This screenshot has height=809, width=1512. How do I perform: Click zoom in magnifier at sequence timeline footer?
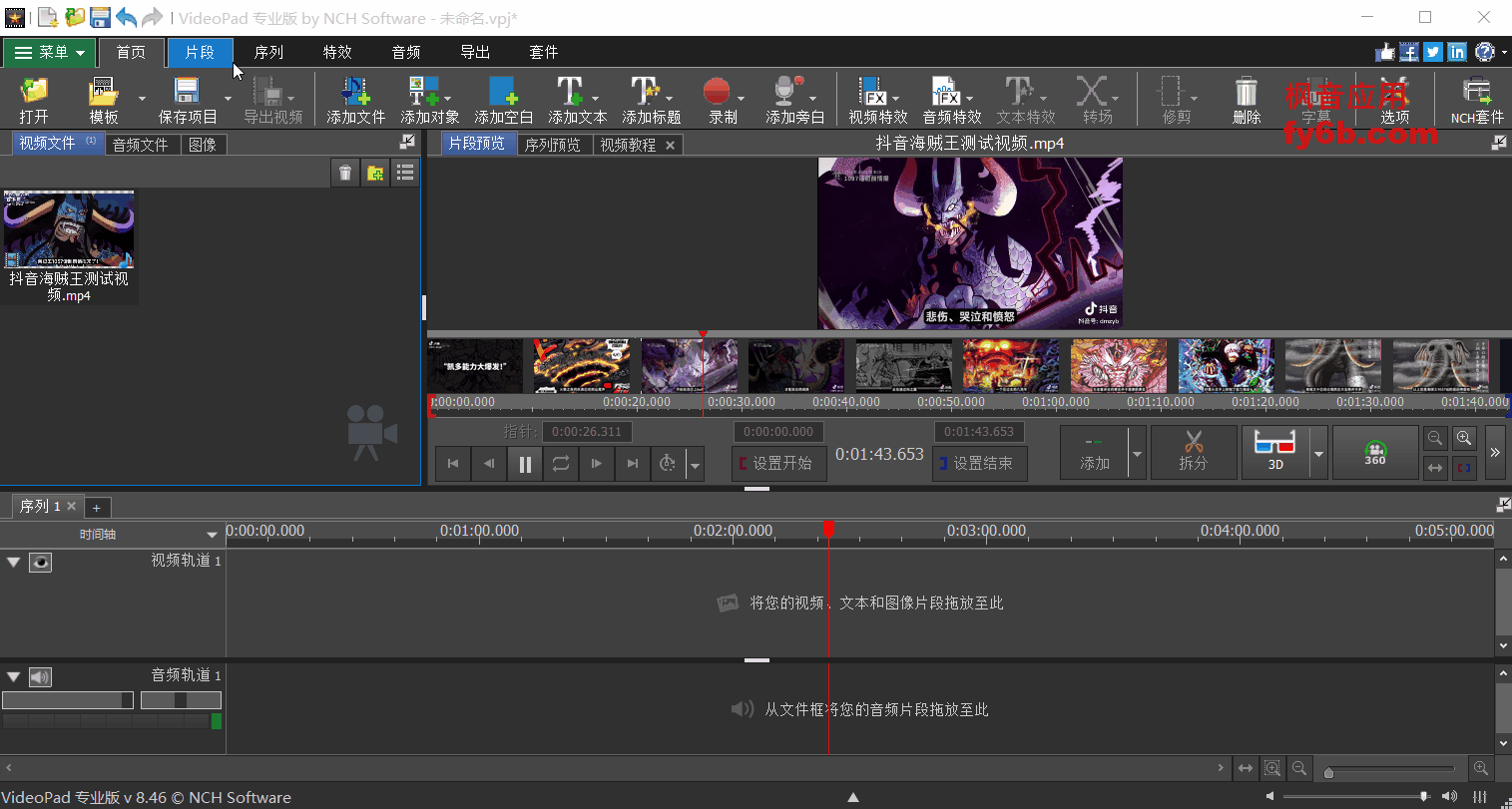(x=1481, y=768)
